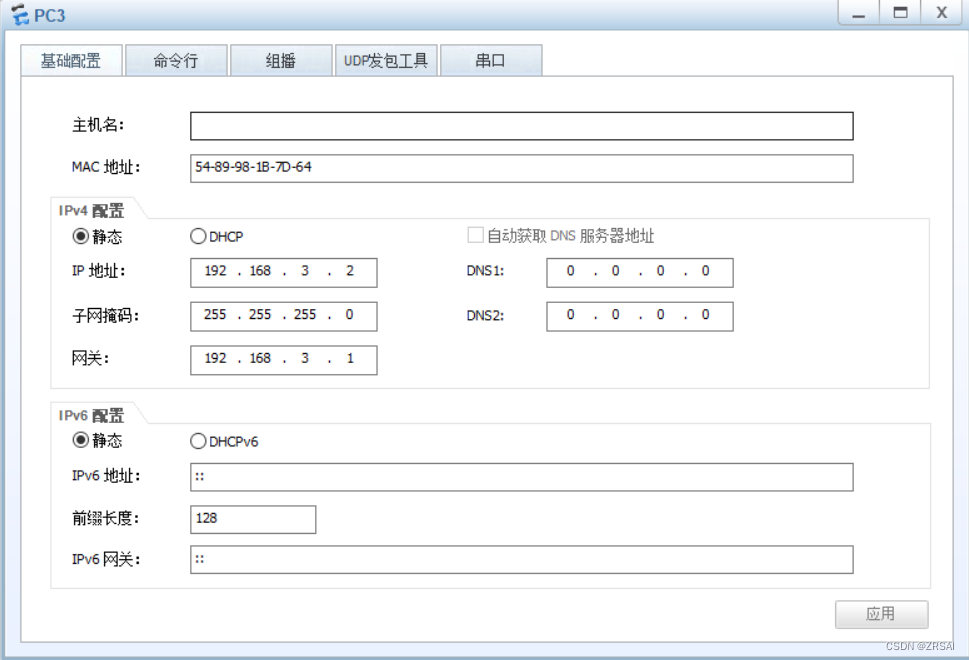Click the 子网掩码 field 255.255.255.0

[x=284, y=316]
